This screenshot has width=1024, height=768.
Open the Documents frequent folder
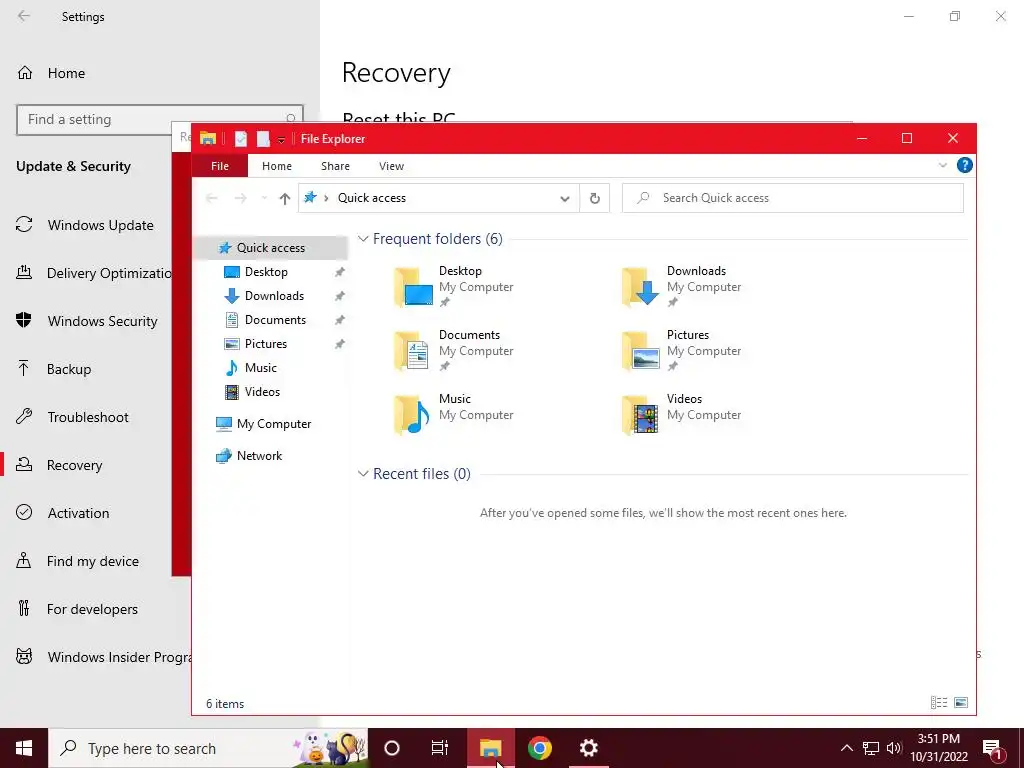(454, 350)
